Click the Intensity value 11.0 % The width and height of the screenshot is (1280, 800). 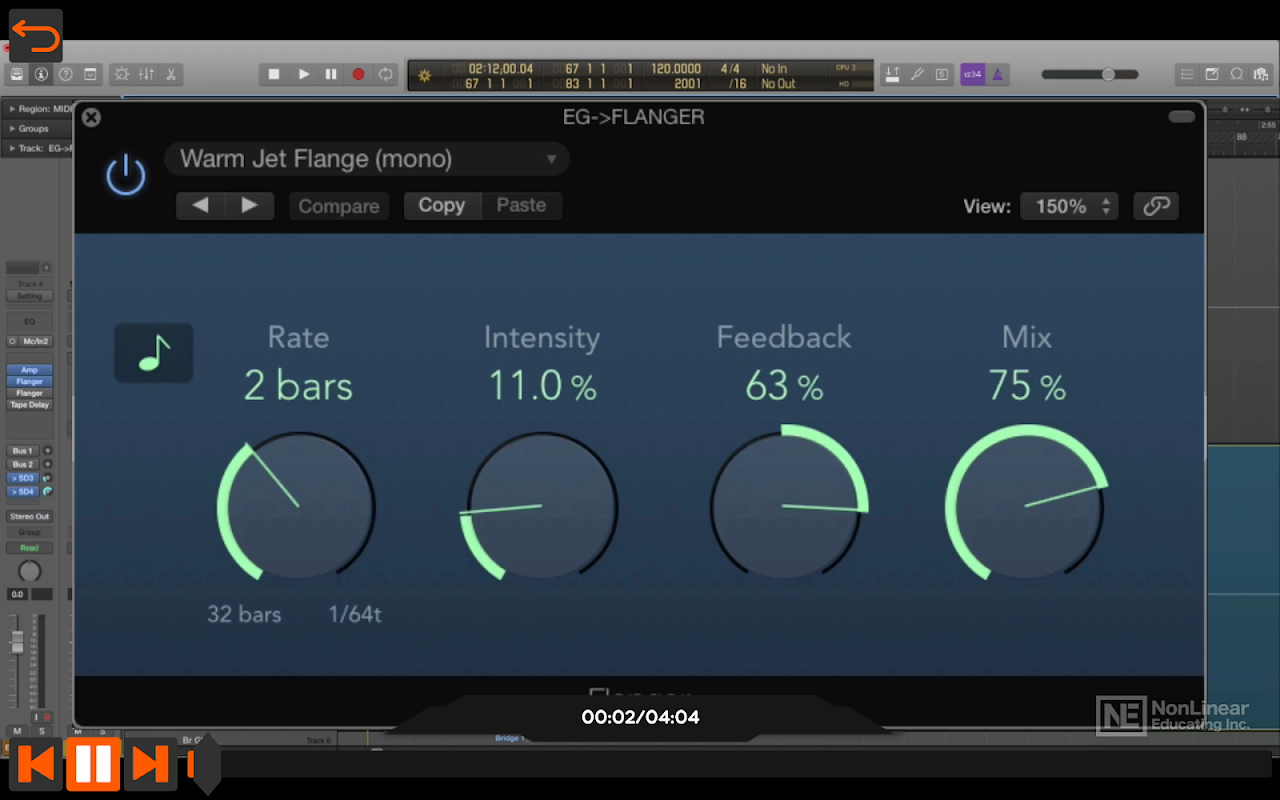tap(542, 386)
